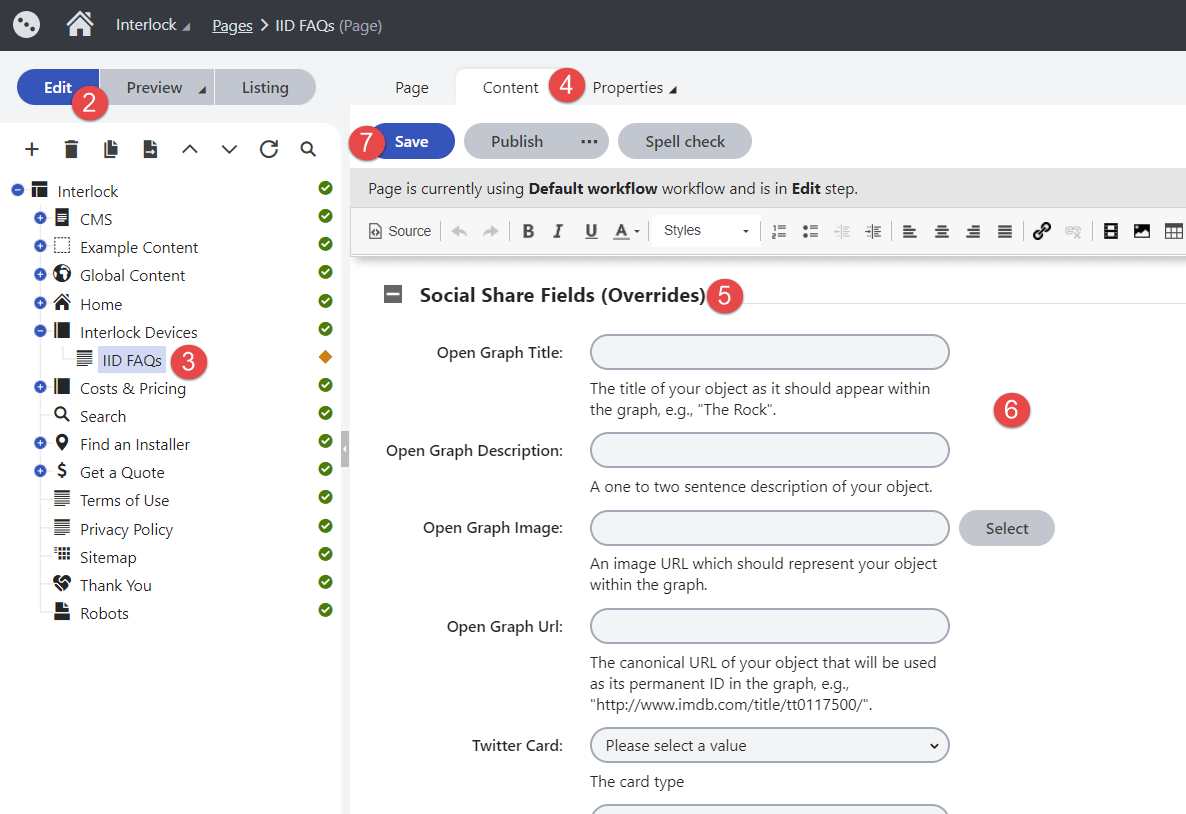Image resolution: width=1186 pixels, height=814 pixels.
Task: Select an Open Graph Image
Action: click(x=1006, y=528)
